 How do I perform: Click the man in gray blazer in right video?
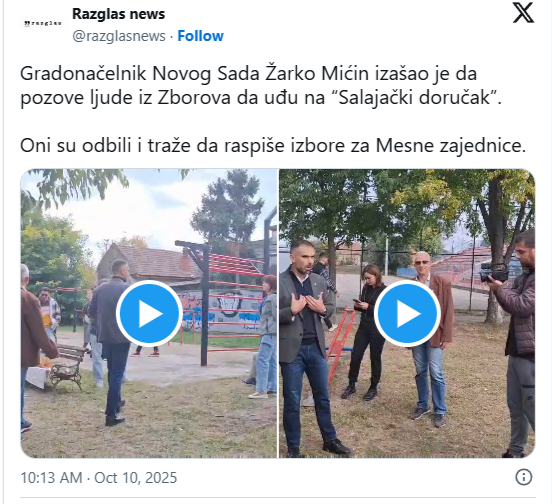pos(308,348)
